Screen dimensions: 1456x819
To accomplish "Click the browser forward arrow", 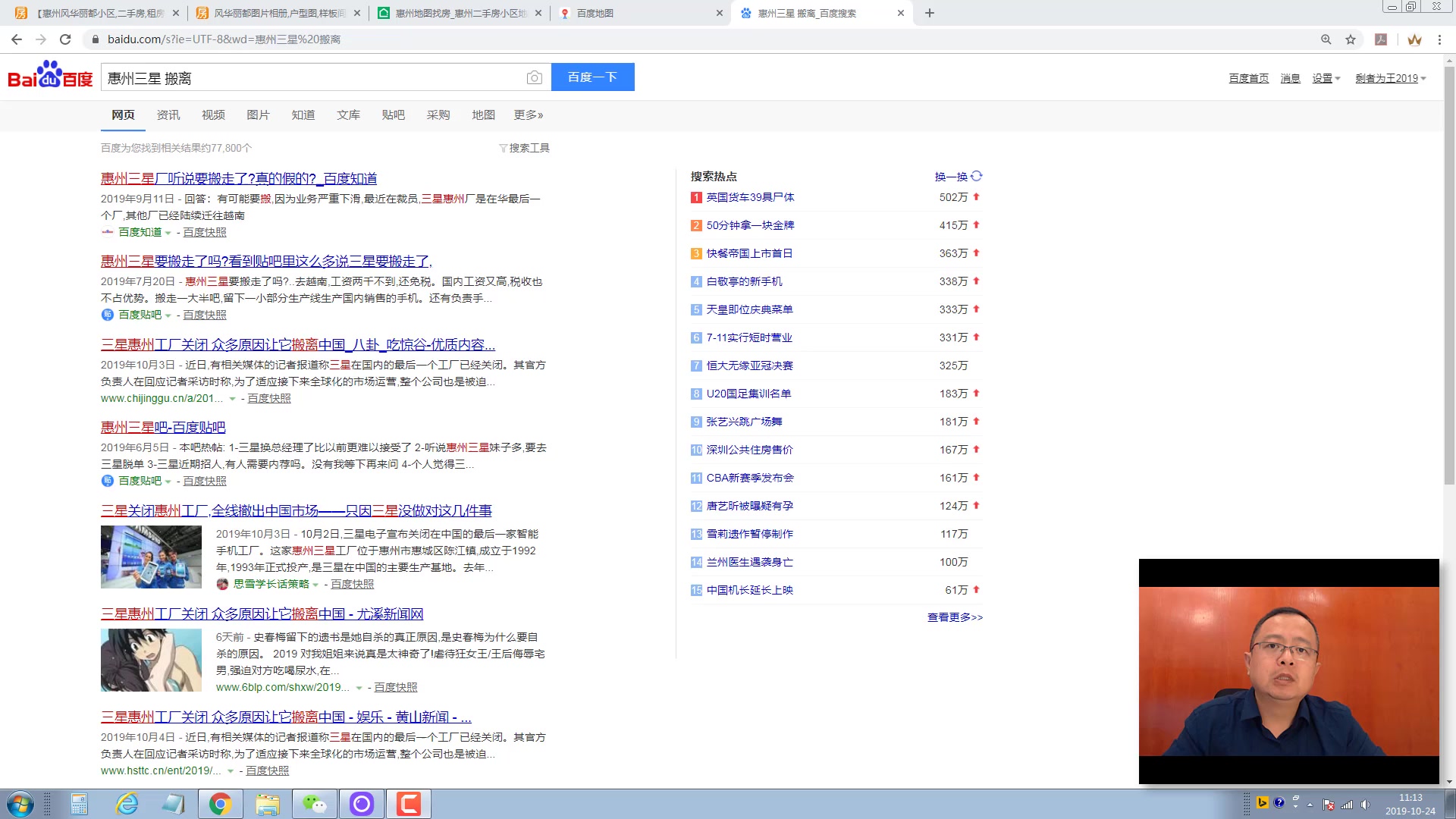I will (x=41, y=39).
